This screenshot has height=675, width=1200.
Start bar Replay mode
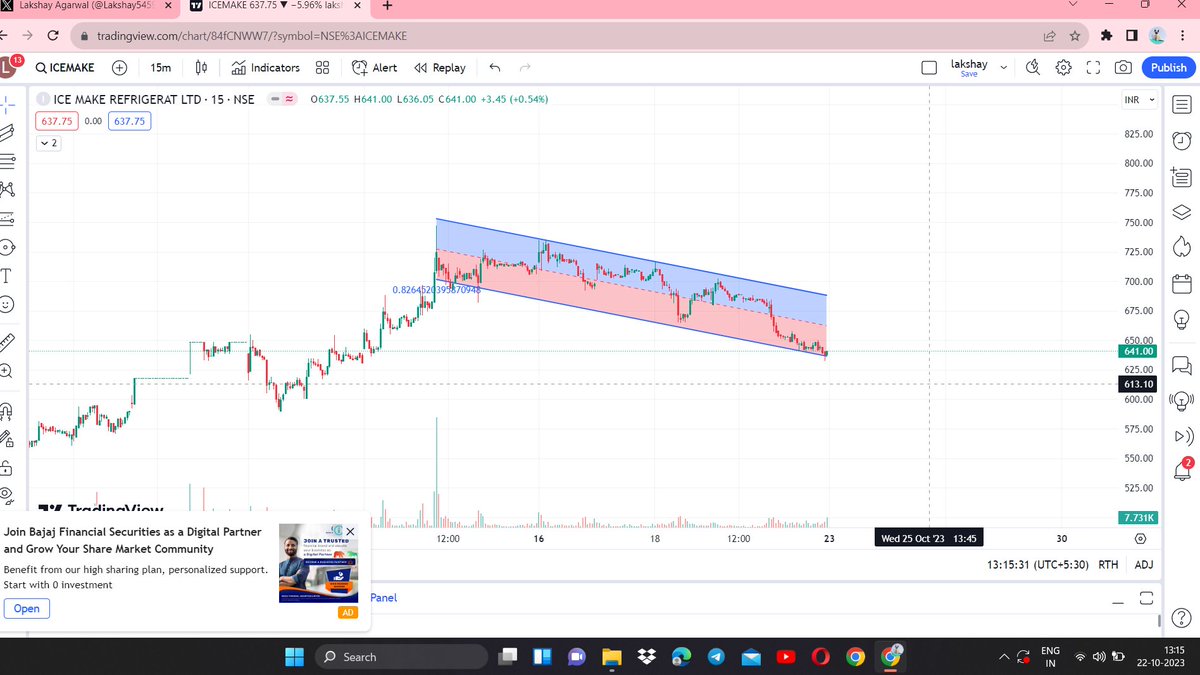(440, 68)
